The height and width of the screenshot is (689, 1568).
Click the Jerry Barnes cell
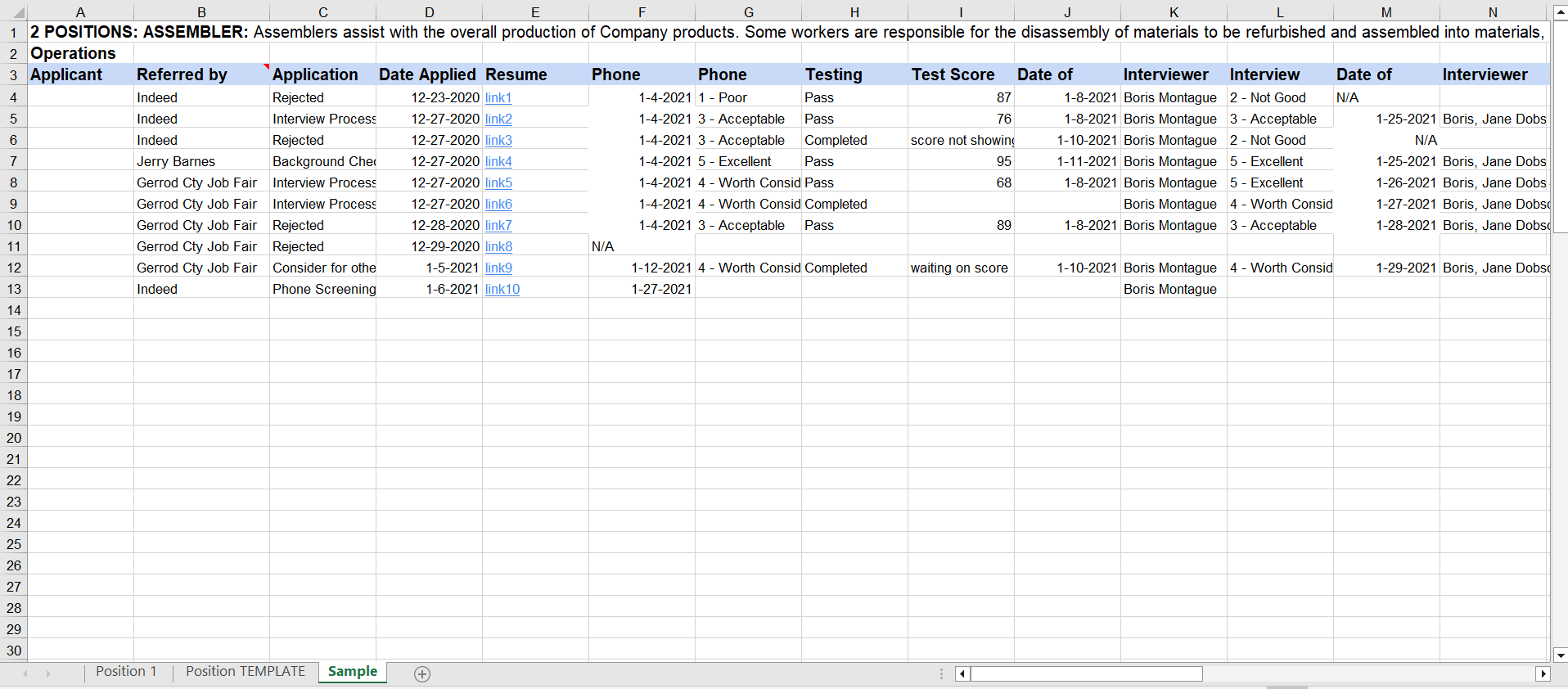201,161
